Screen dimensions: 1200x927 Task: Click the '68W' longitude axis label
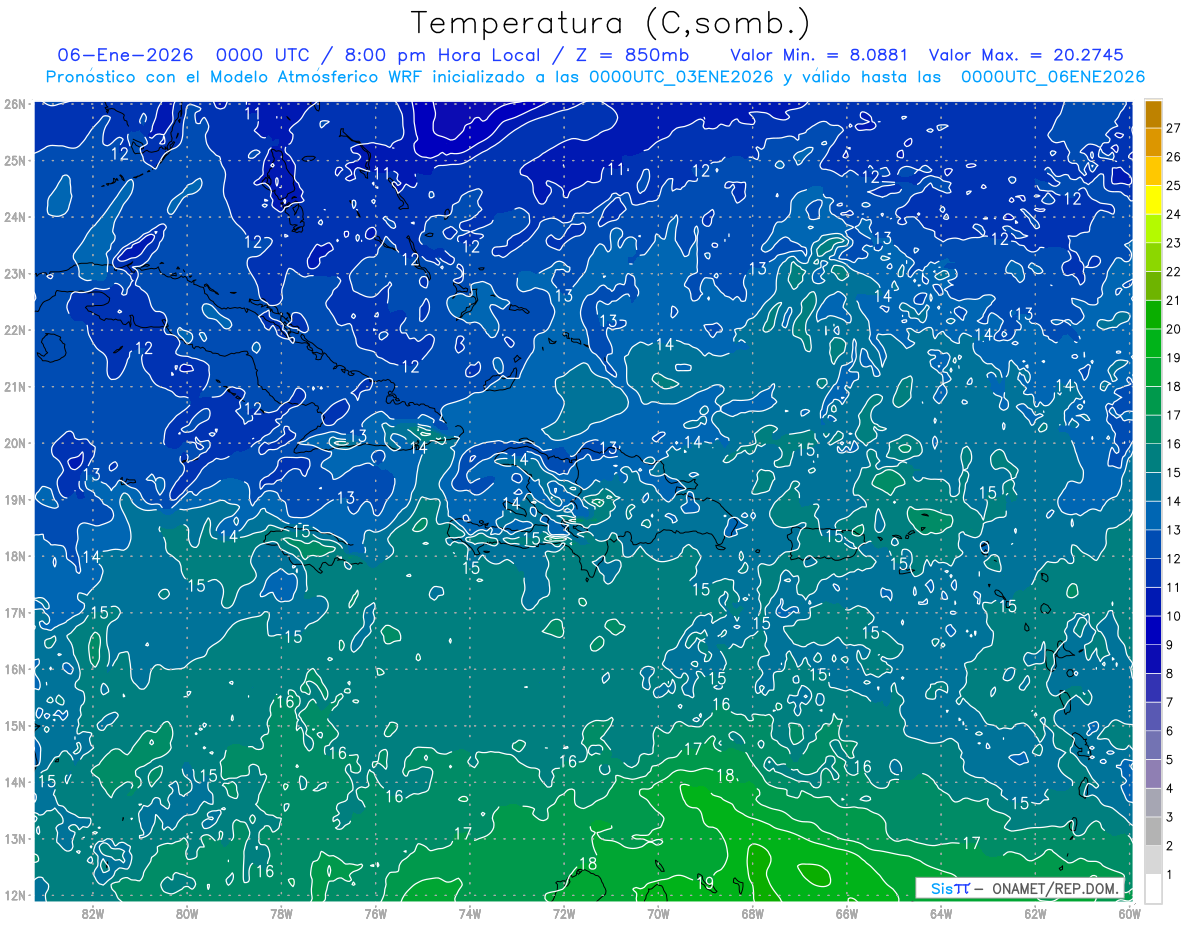[x=753, y=912]
